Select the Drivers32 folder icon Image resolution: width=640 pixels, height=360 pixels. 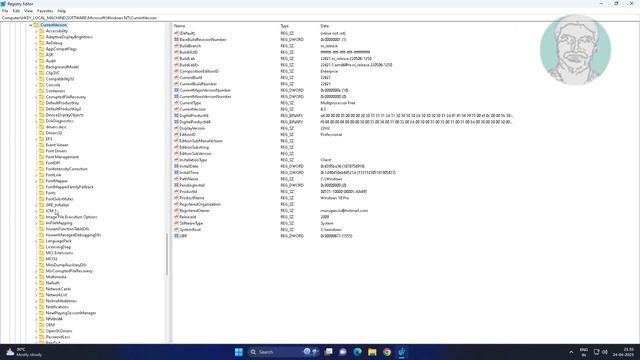click(41, 133)
